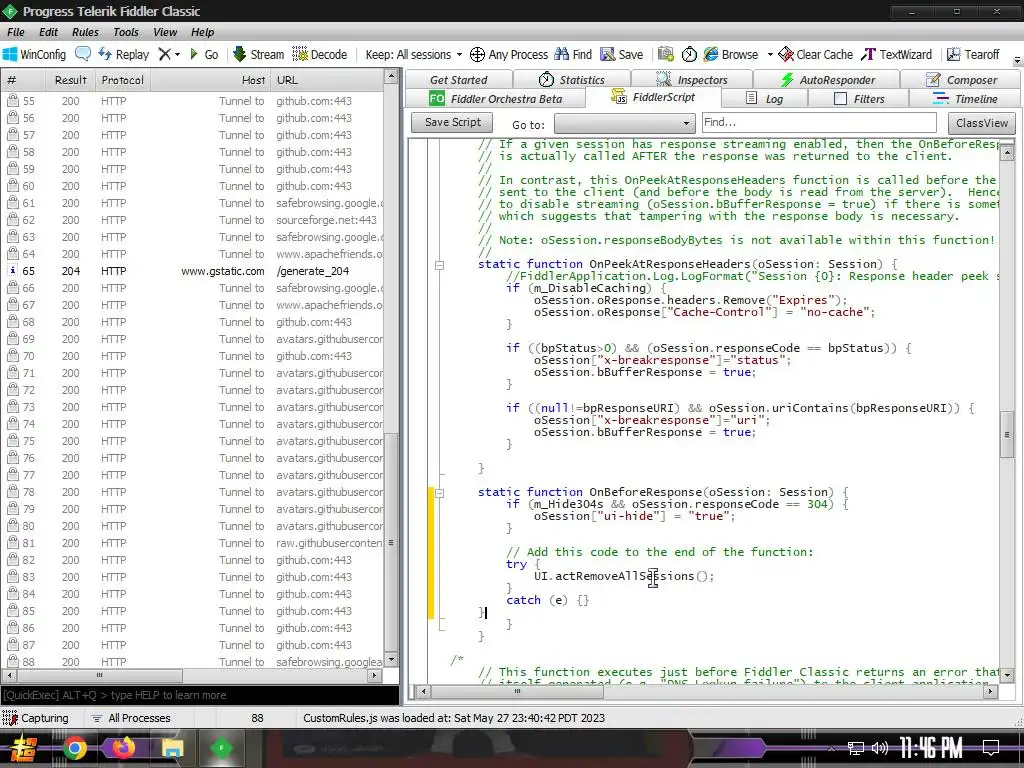Click the ClassView button
The image size is (1024, 768).
click(x=982, y=123)
